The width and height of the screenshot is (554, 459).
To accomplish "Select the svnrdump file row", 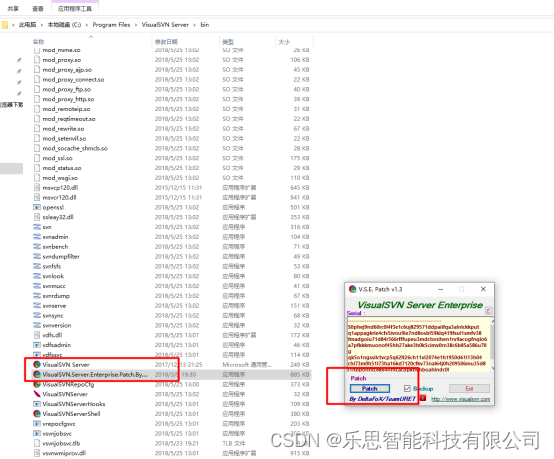I will pos(171,296).
